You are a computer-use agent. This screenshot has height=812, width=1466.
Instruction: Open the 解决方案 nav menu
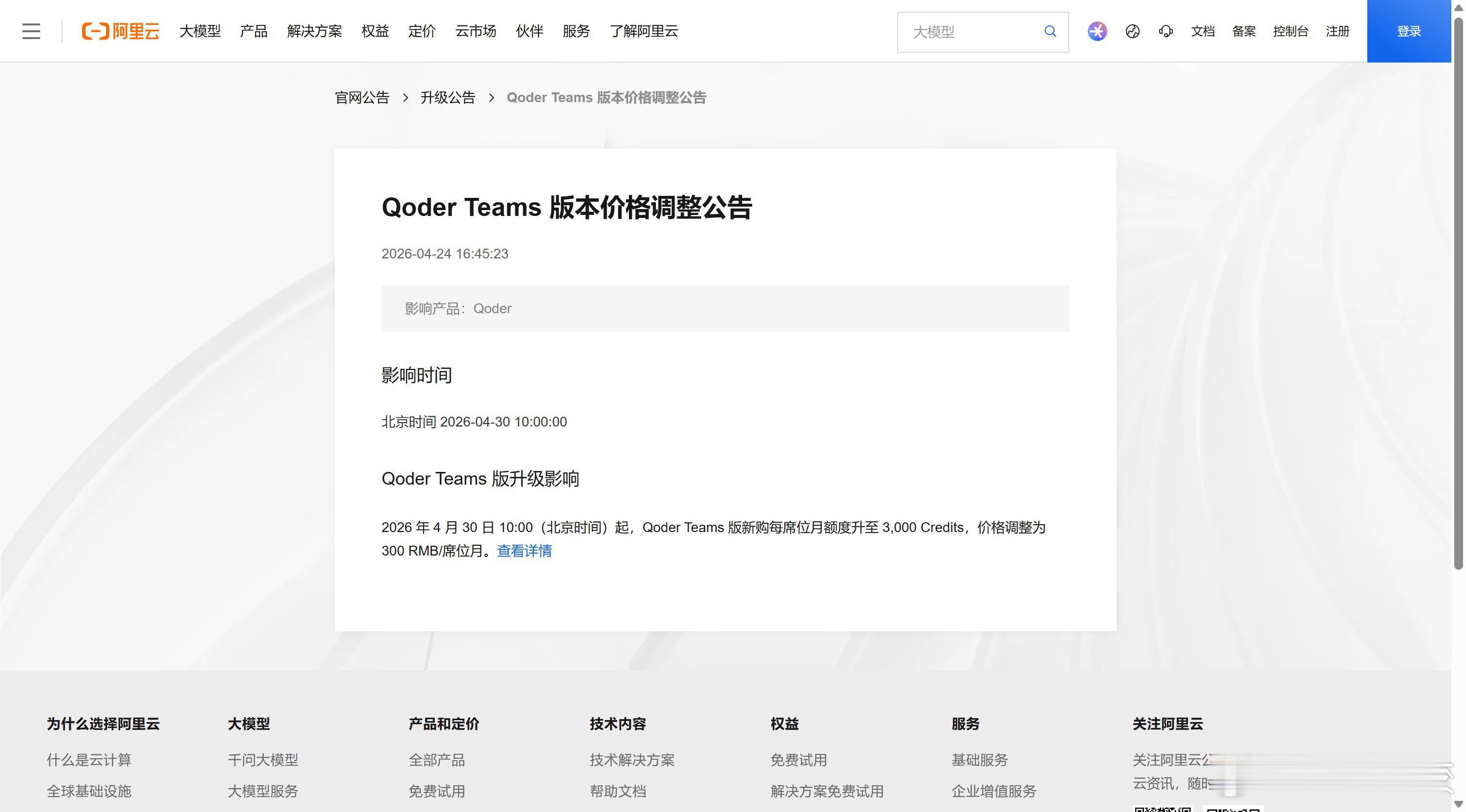[314, 31]
